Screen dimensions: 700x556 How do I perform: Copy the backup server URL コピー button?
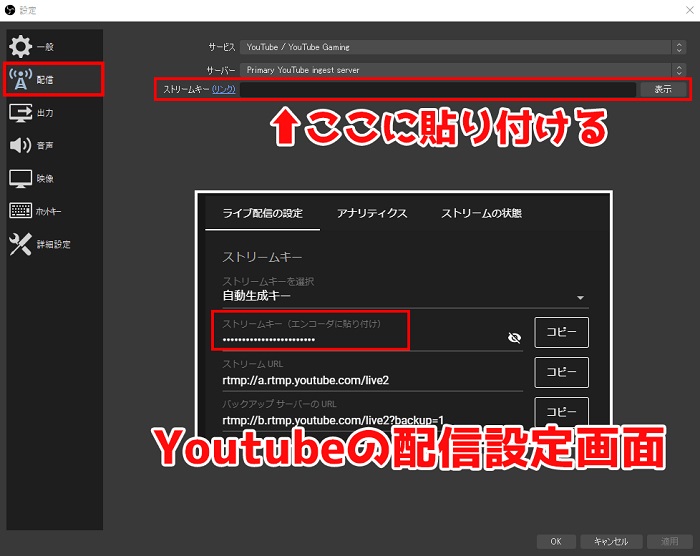[x=562, y=411]
